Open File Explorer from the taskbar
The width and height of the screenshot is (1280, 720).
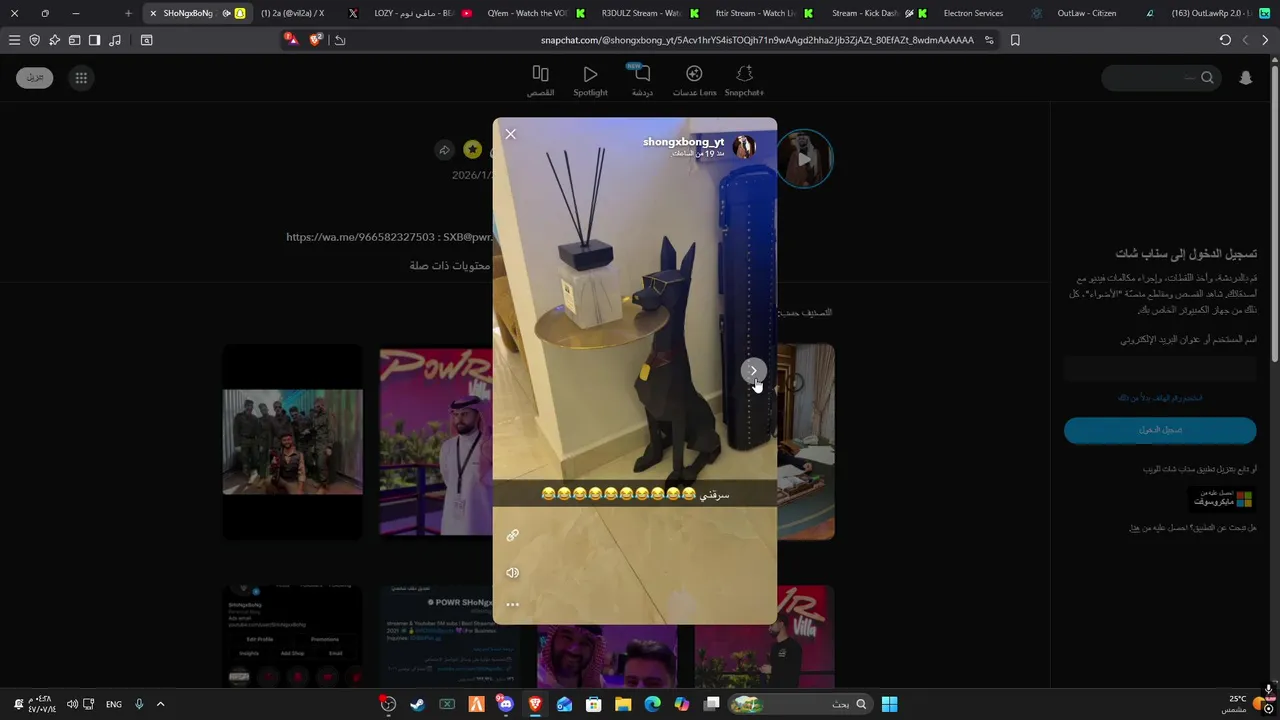pyautogui.click(x=623, y=704)
